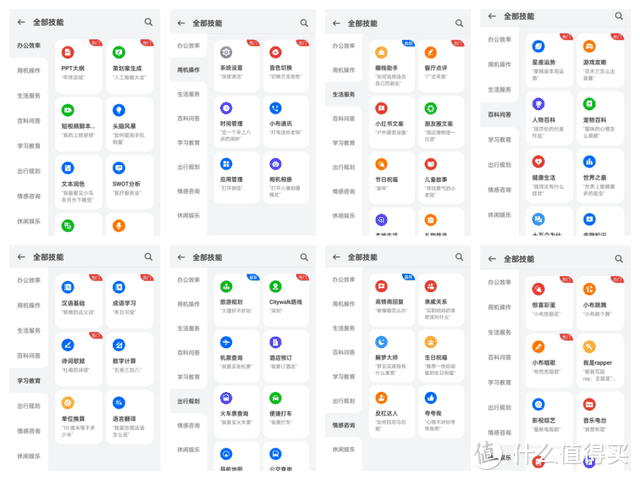Open the 星座运势 horoscope icon
This screenshot has width=640, height=480.
click(x=538, y=46)
